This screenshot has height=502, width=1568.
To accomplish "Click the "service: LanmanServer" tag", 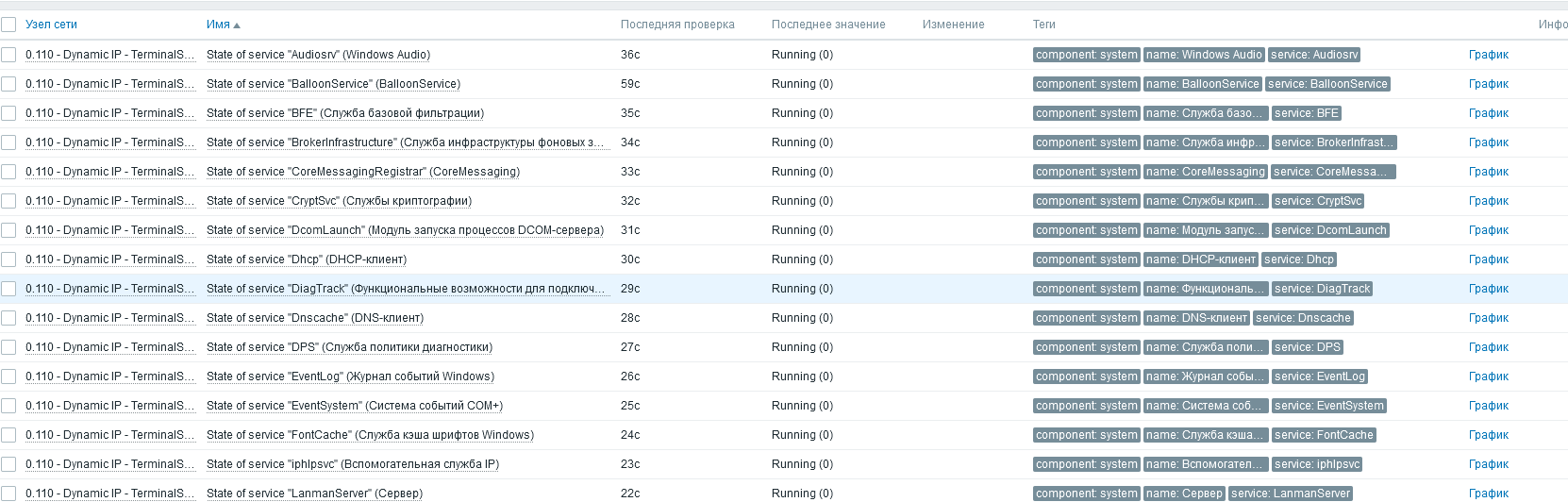I will (x=1290, y=494).
